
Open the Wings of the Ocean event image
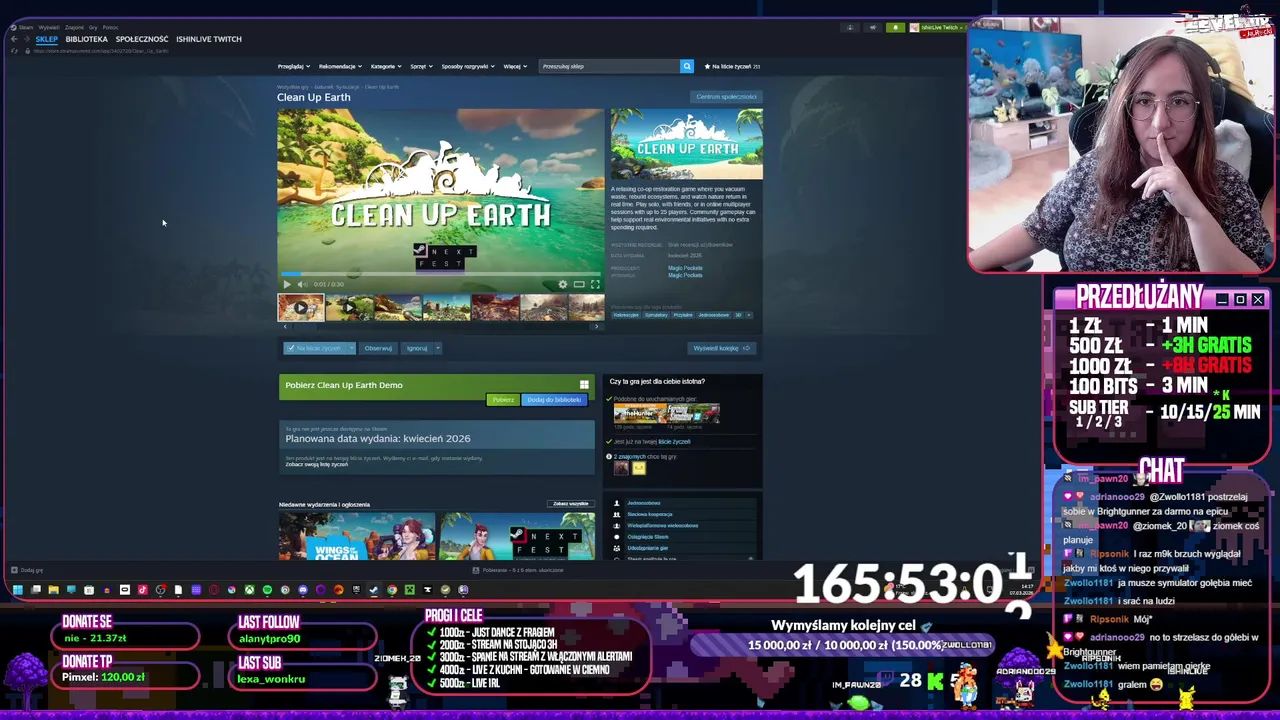[357, 536]
